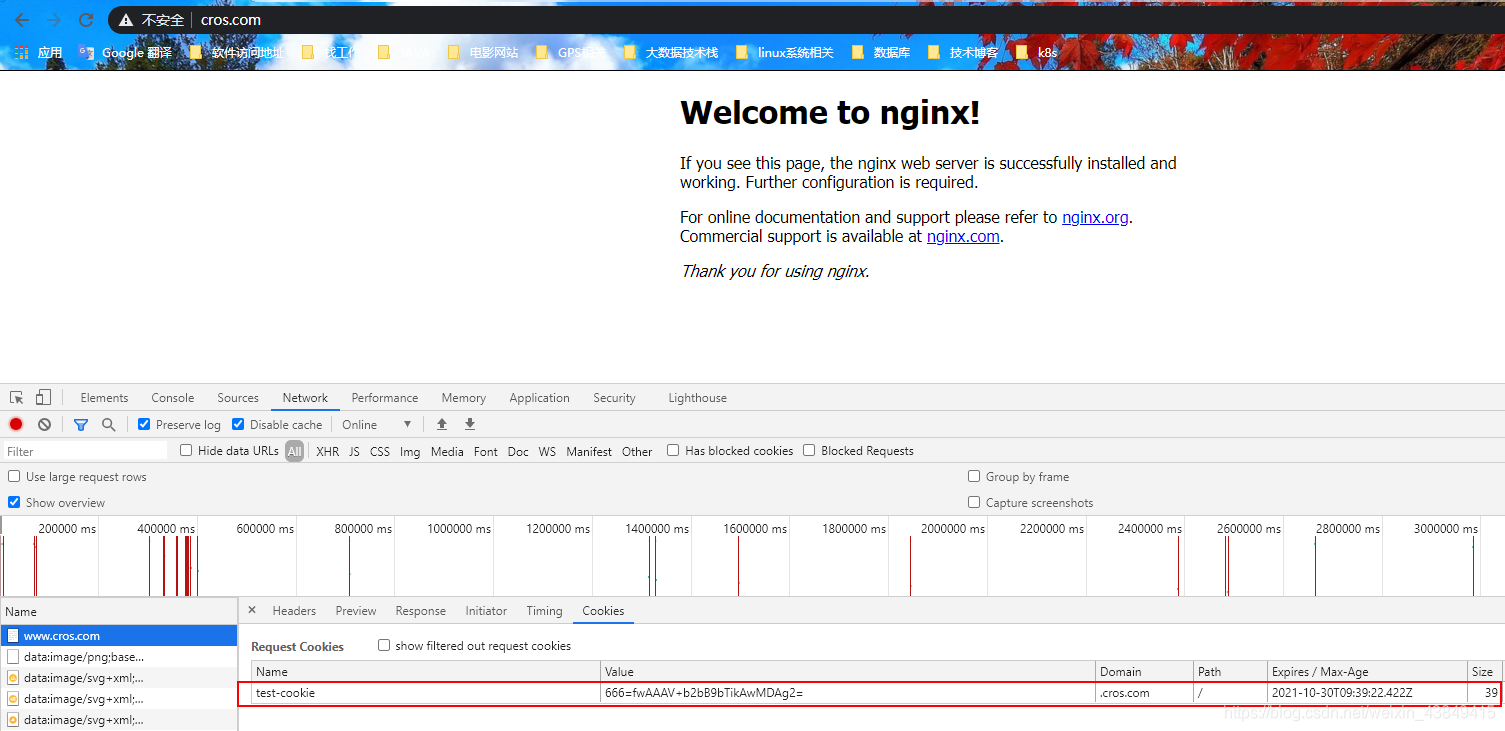The width and height of the screenshot is (1505, 731).
Task: Click the import HAR file upload arrow
Action: tap(442, 424)
